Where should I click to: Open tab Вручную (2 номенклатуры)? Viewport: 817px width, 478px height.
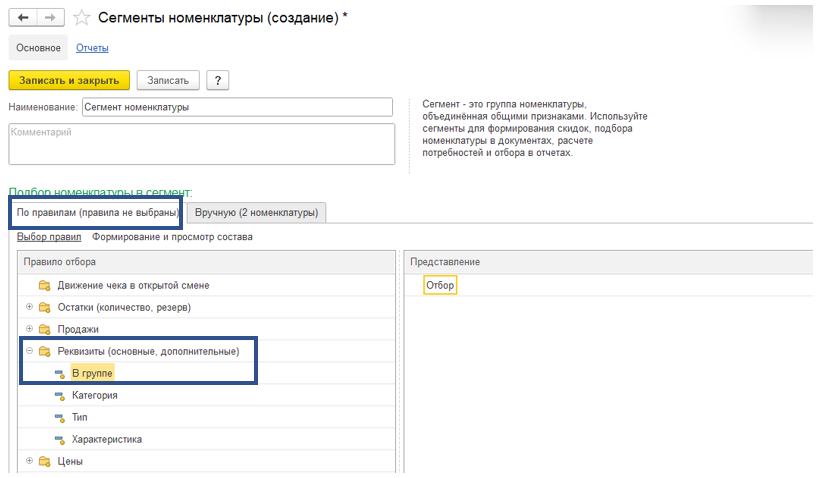256,213
